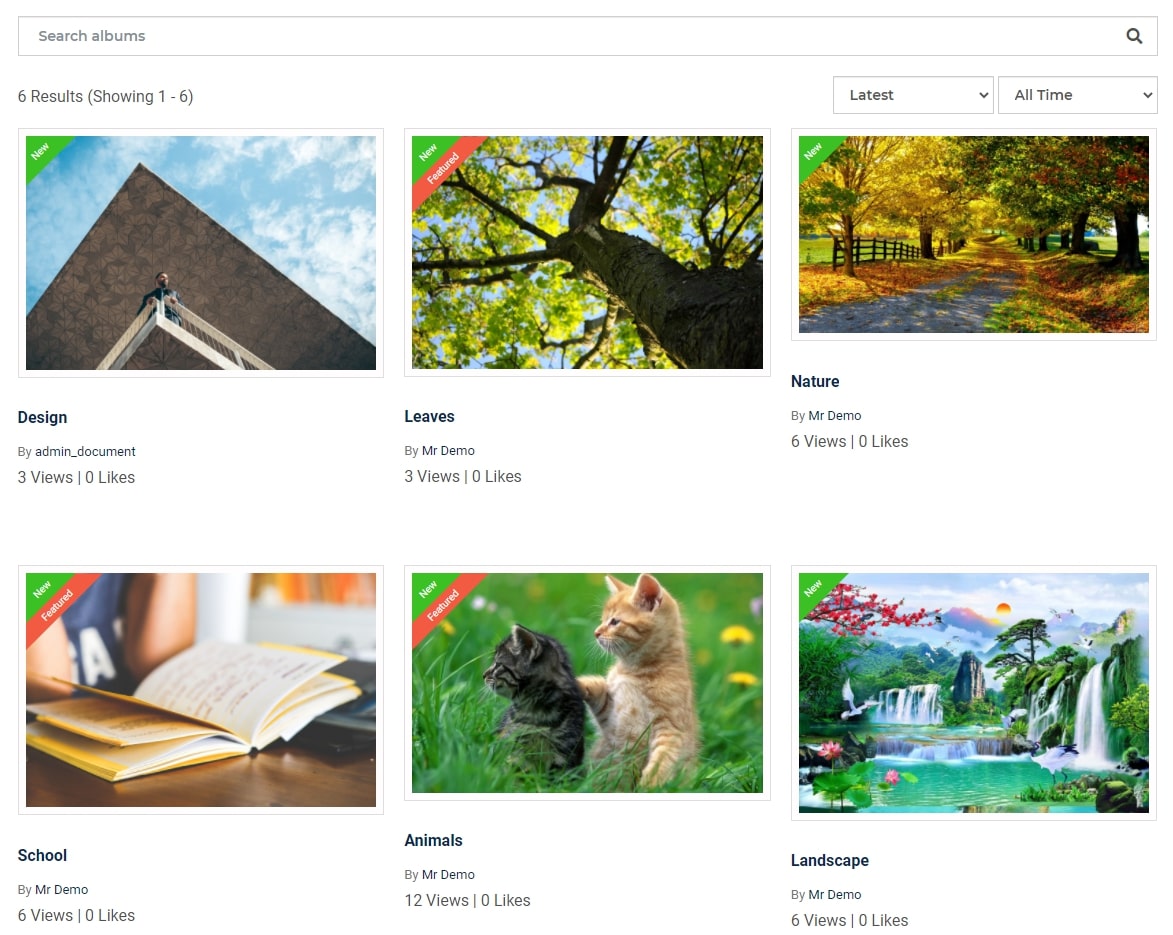Open the admin_document author profile
The width and height of the screenshot is (1173, 935).
point(85,452)
